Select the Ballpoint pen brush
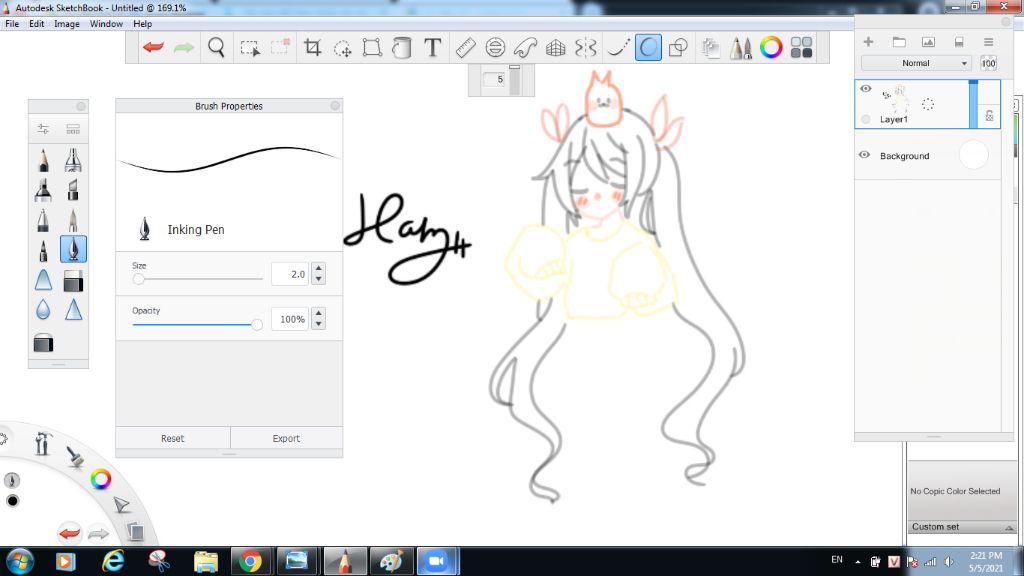This screenshot has width=1024, height=576. 43,220
